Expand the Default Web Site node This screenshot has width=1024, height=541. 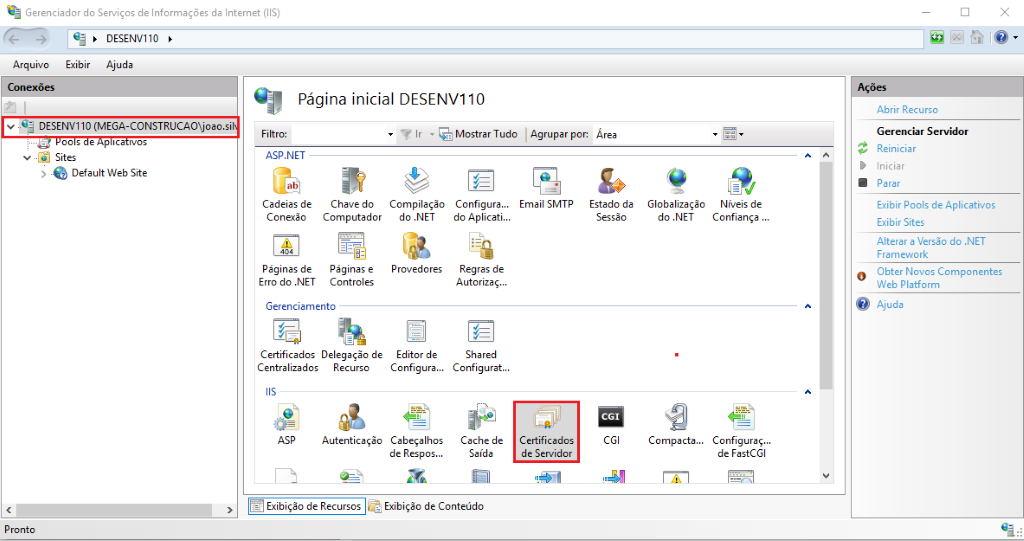point(43,173)
